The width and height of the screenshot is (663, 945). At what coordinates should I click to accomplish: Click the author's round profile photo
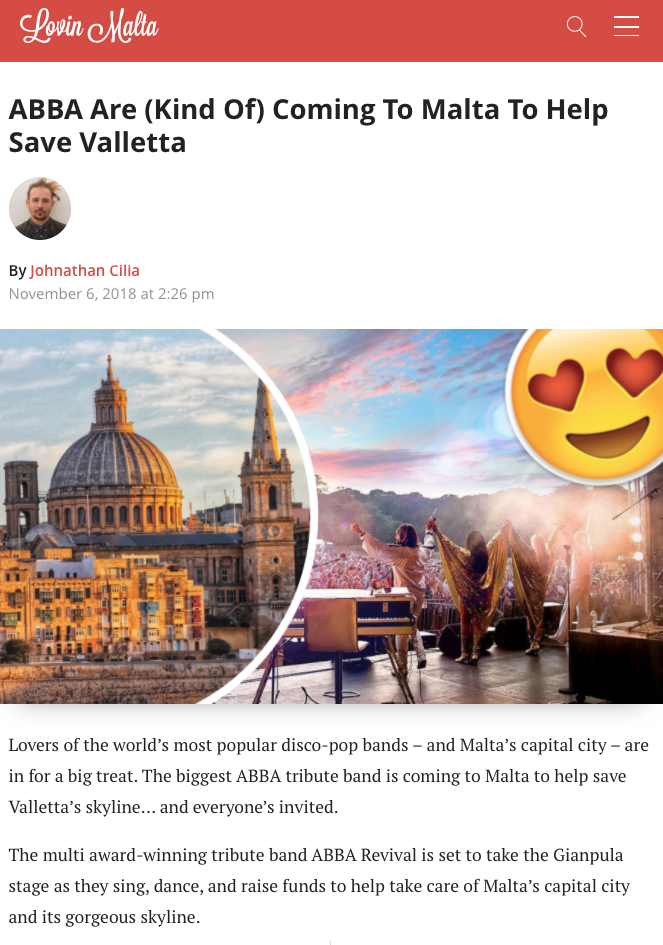[x=40, y=209]
